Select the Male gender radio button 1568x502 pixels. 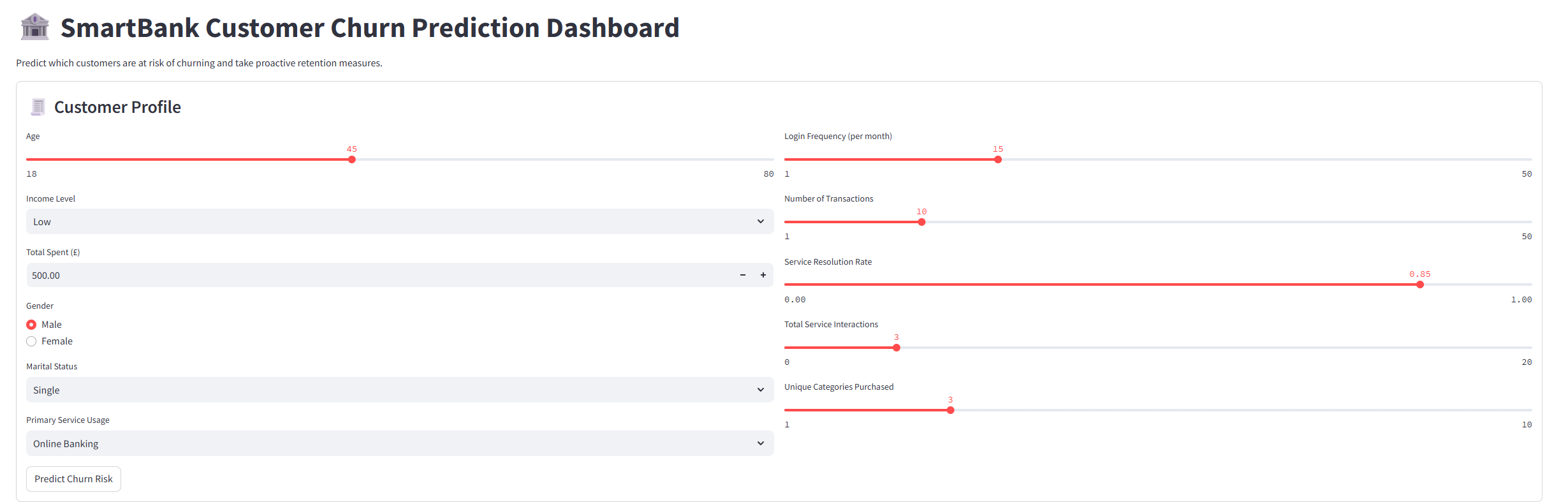click(x=31, y=325)
